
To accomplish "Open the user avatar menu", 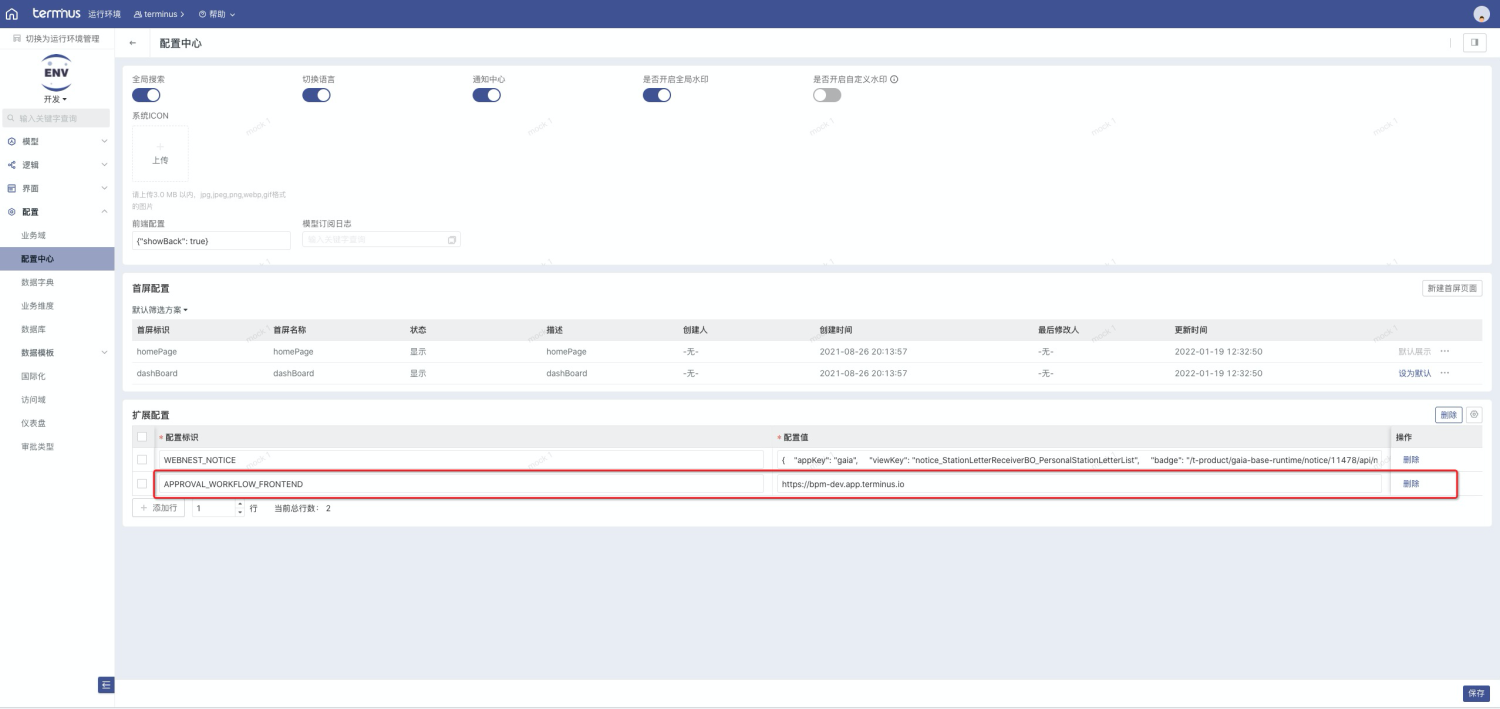I will (1482, 14).
